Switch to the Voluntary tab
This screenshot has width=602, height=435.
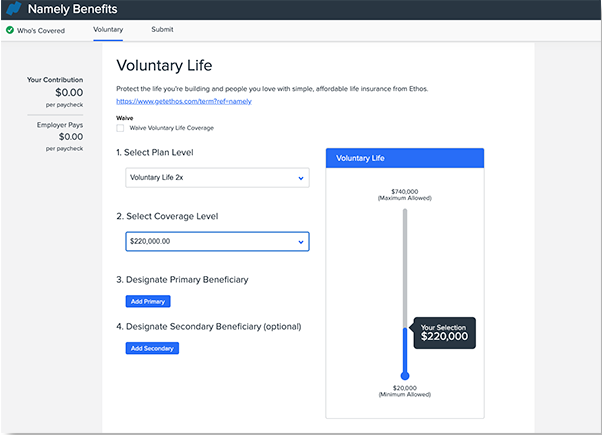coord(108,30)
